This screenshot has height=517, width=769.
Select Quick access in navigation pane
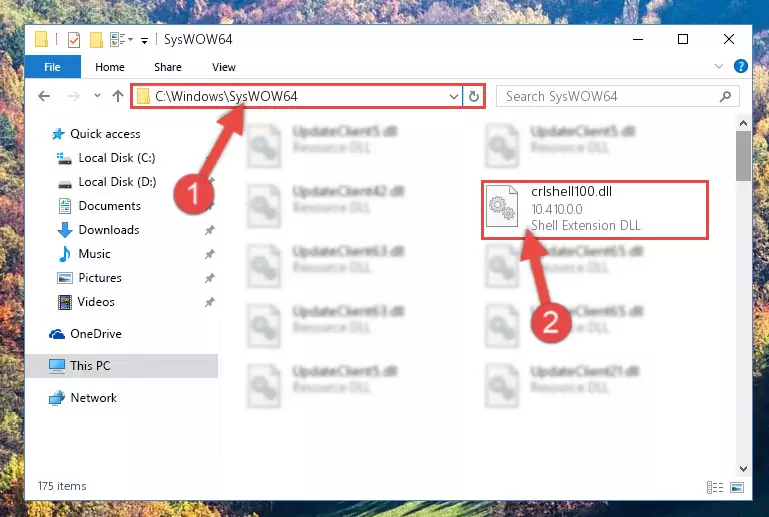point(105,134)
